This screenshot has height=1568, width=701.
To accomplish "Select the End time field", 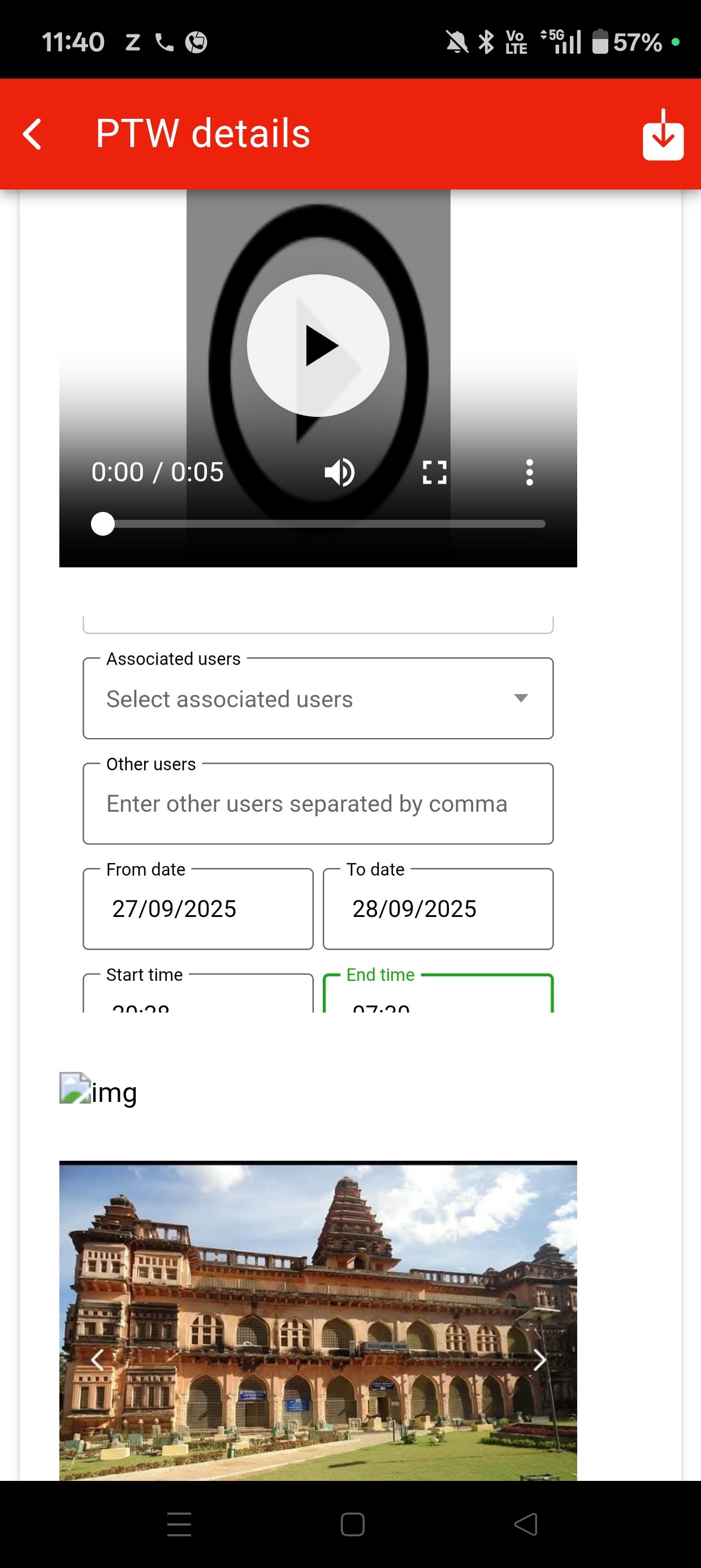I will point(438,998).
